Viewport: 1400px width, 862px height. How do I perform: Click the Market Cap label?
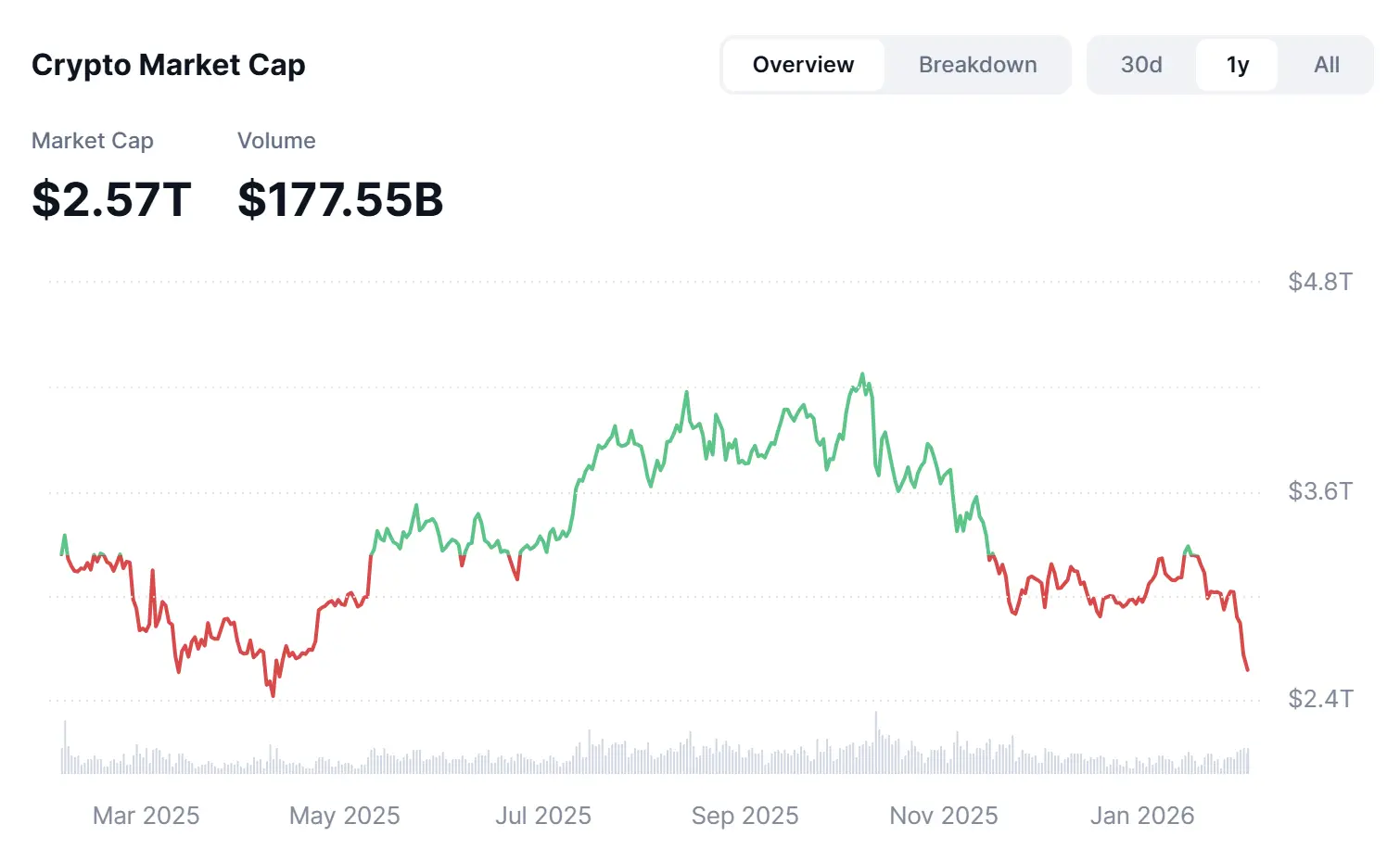93,141
